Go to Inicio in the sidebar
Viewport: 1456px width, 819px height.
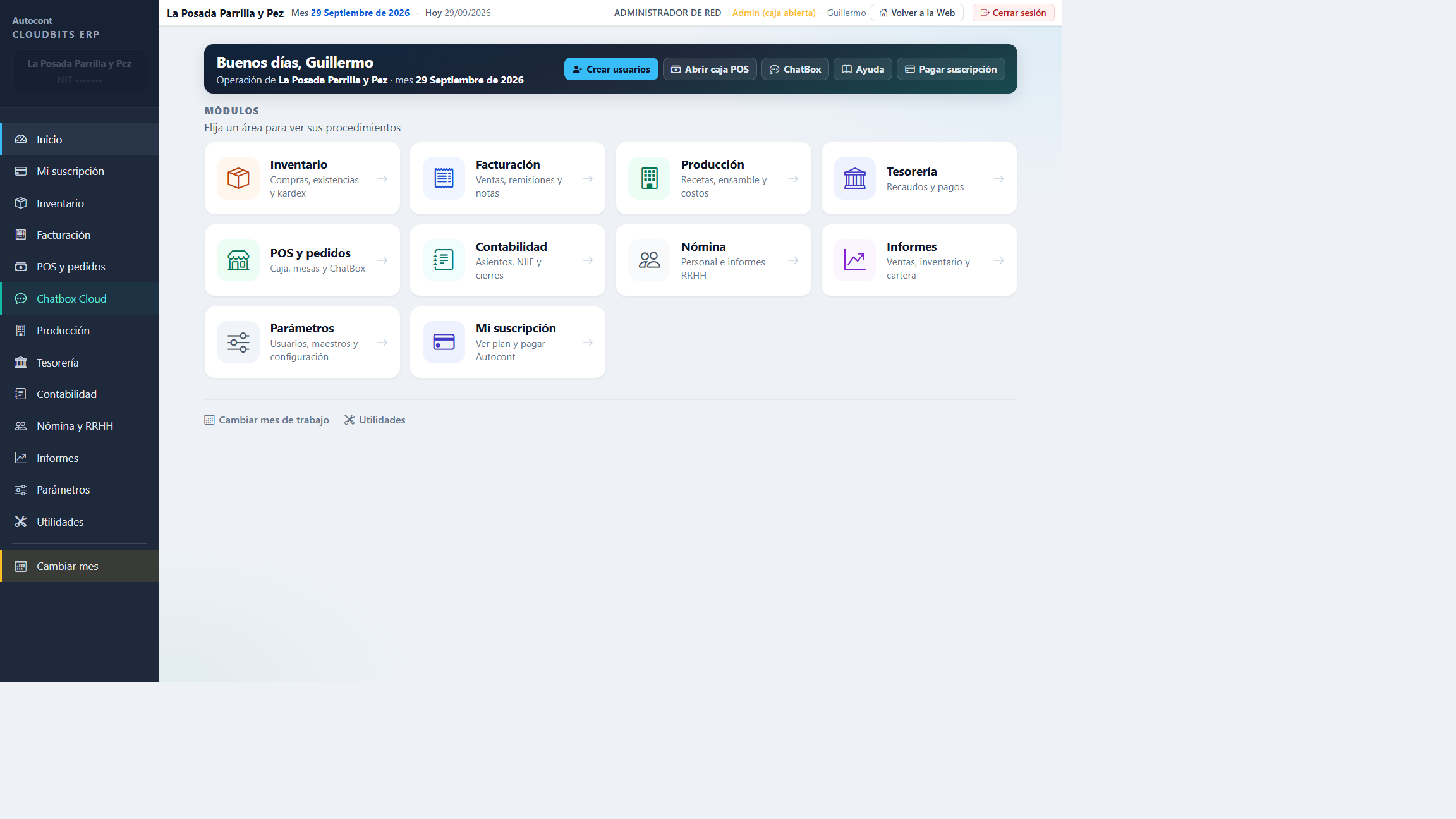click(x=80, y=140)
